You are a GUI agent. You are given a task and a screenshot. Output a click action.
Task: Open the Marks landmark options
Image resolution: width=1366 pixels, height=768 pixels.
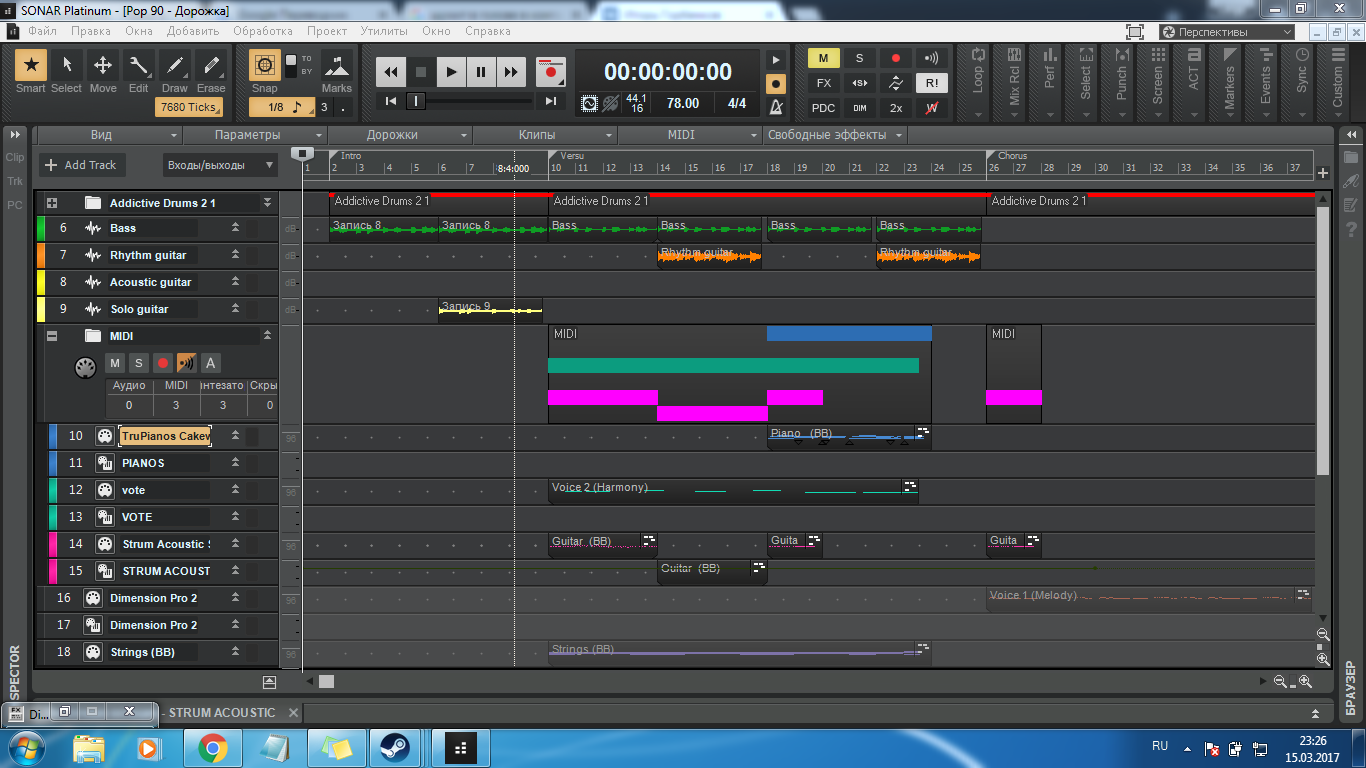tap(337, 67)
